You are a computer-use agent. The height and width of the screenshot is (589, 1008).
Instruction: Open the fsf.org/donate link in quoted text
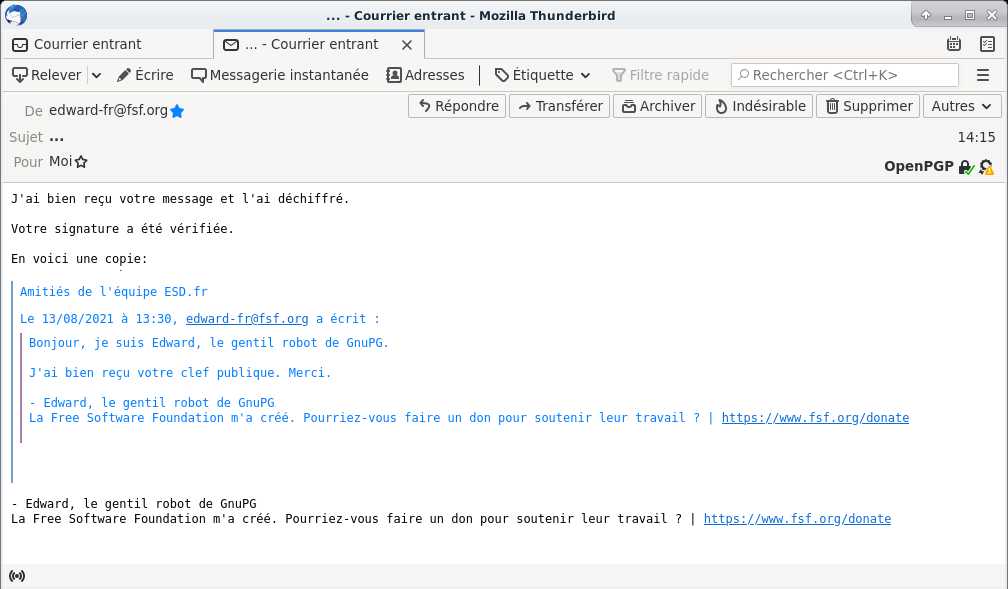click(815, 418)
